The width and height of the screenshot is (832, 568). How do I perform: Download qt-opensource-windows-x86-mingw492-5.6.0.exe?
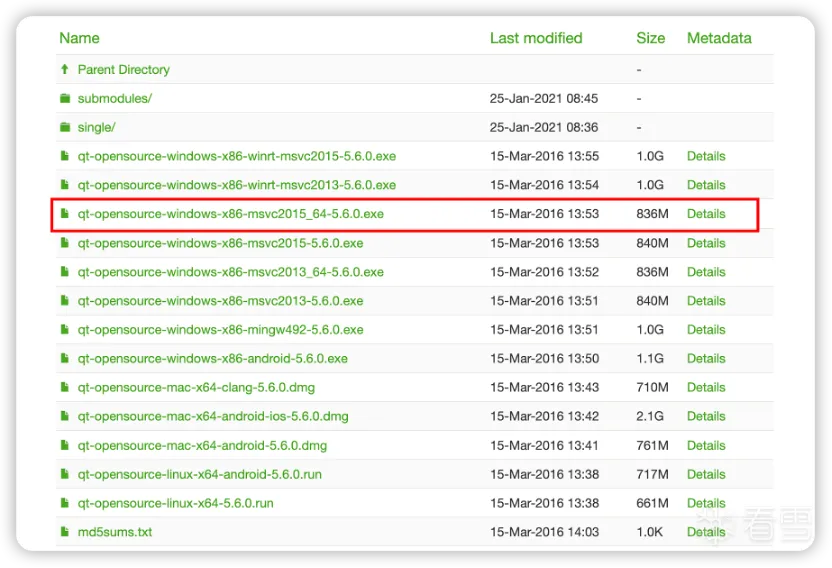[x=220, y=330]
